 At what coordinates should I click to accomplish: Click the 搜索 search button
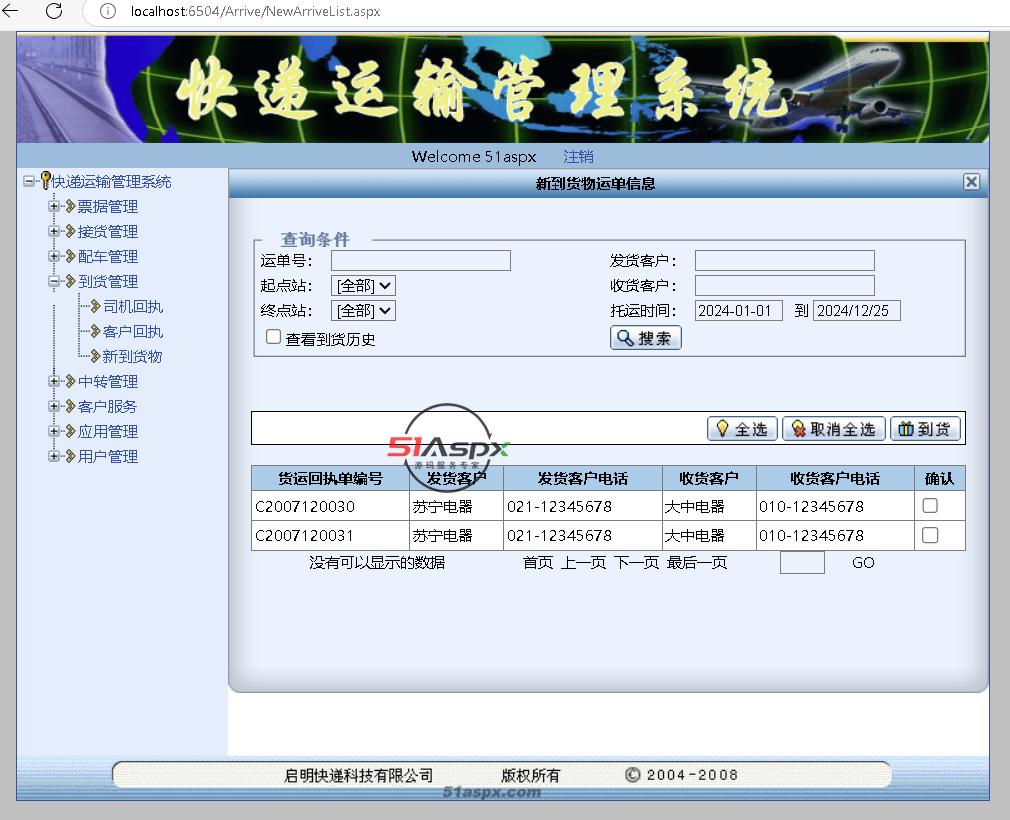coord(645,338)
